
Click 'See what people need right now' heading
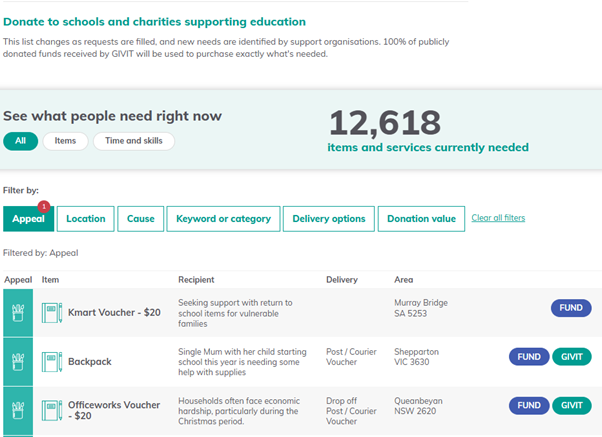[112, 116]
